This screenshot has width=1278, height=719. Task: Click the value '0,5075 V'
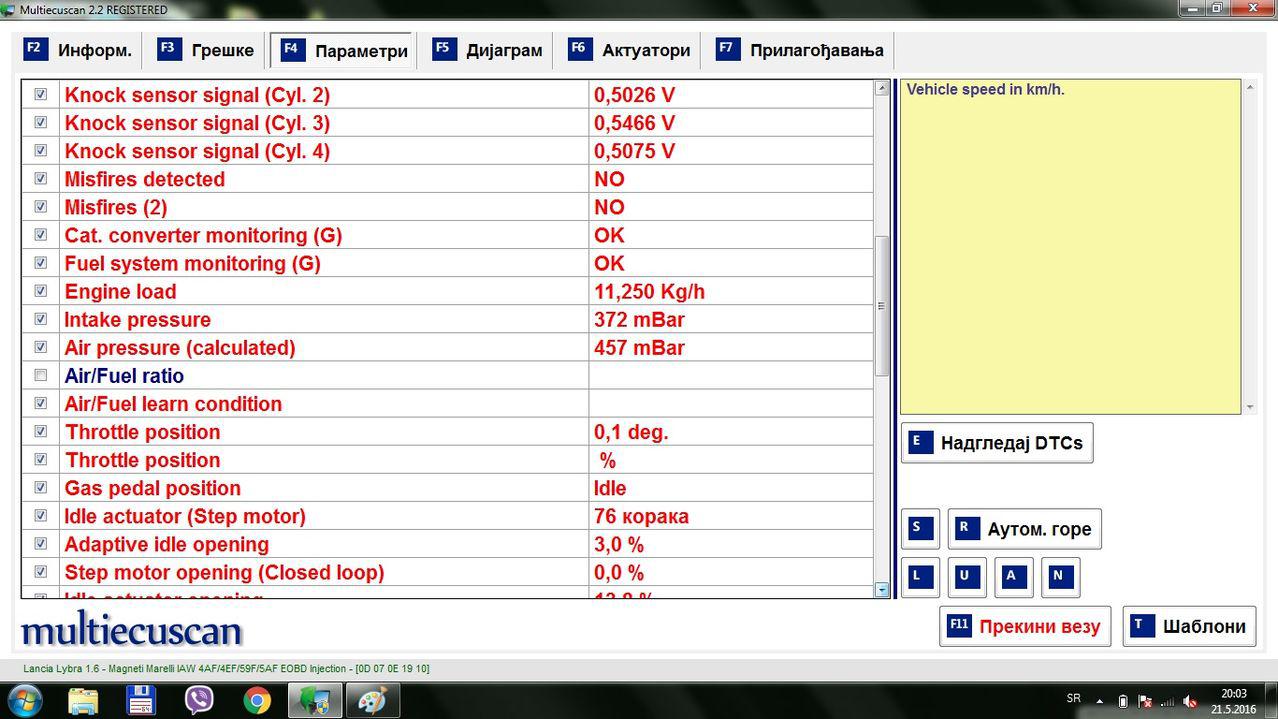634,151
